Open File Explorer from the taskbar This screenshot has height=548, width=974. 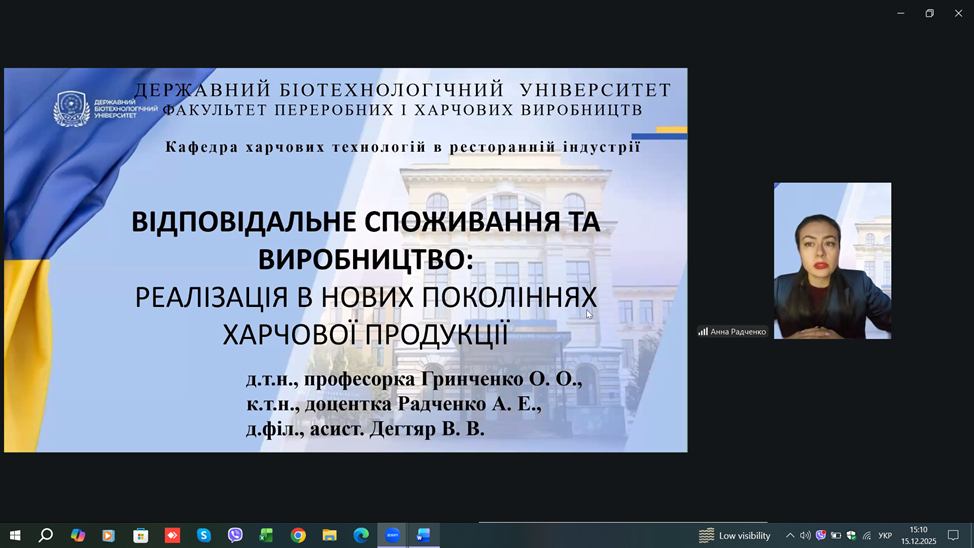click(329, 535)
